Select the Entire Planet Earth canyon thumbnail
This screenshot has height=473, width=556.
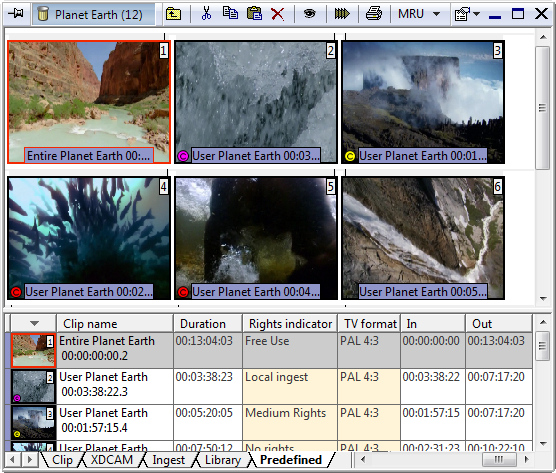click(x=89, y=102)
